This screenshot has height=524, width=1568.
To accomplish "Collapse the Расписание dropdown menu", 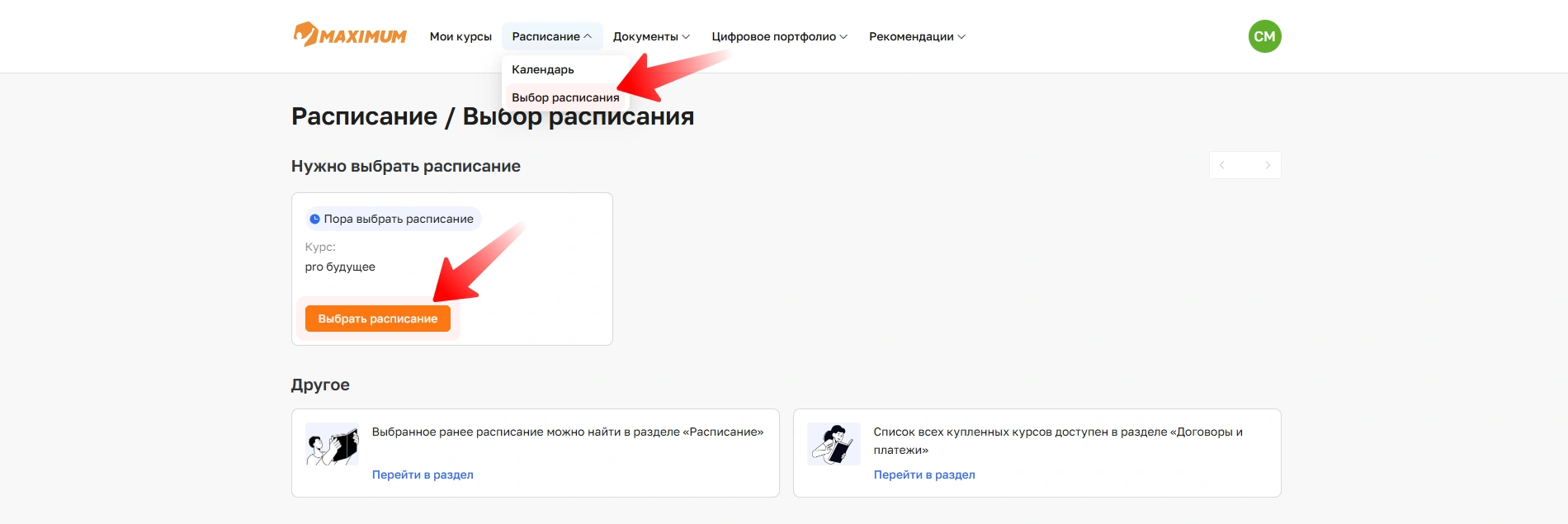I will tap(551, 36).
